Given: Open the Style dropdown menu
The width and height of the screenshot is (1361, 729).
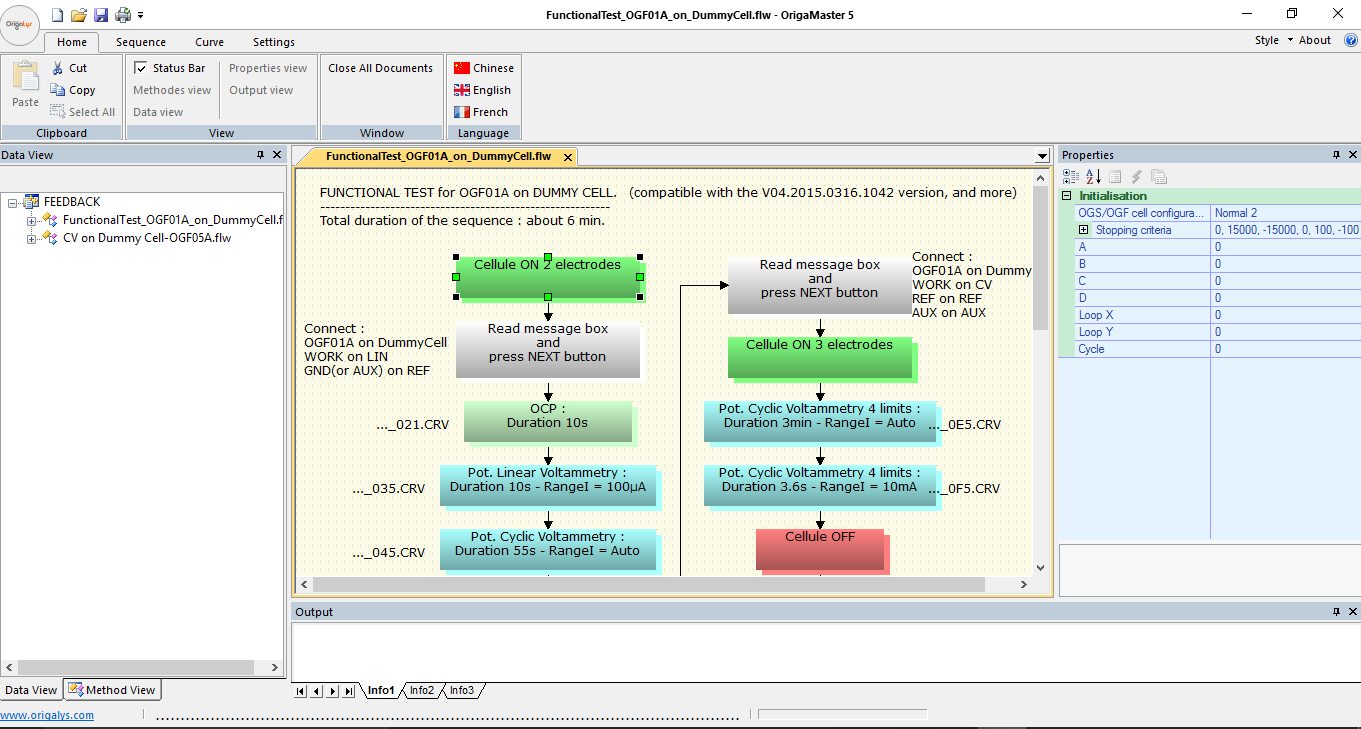Looking at the screenshot, I should 1273,40.
